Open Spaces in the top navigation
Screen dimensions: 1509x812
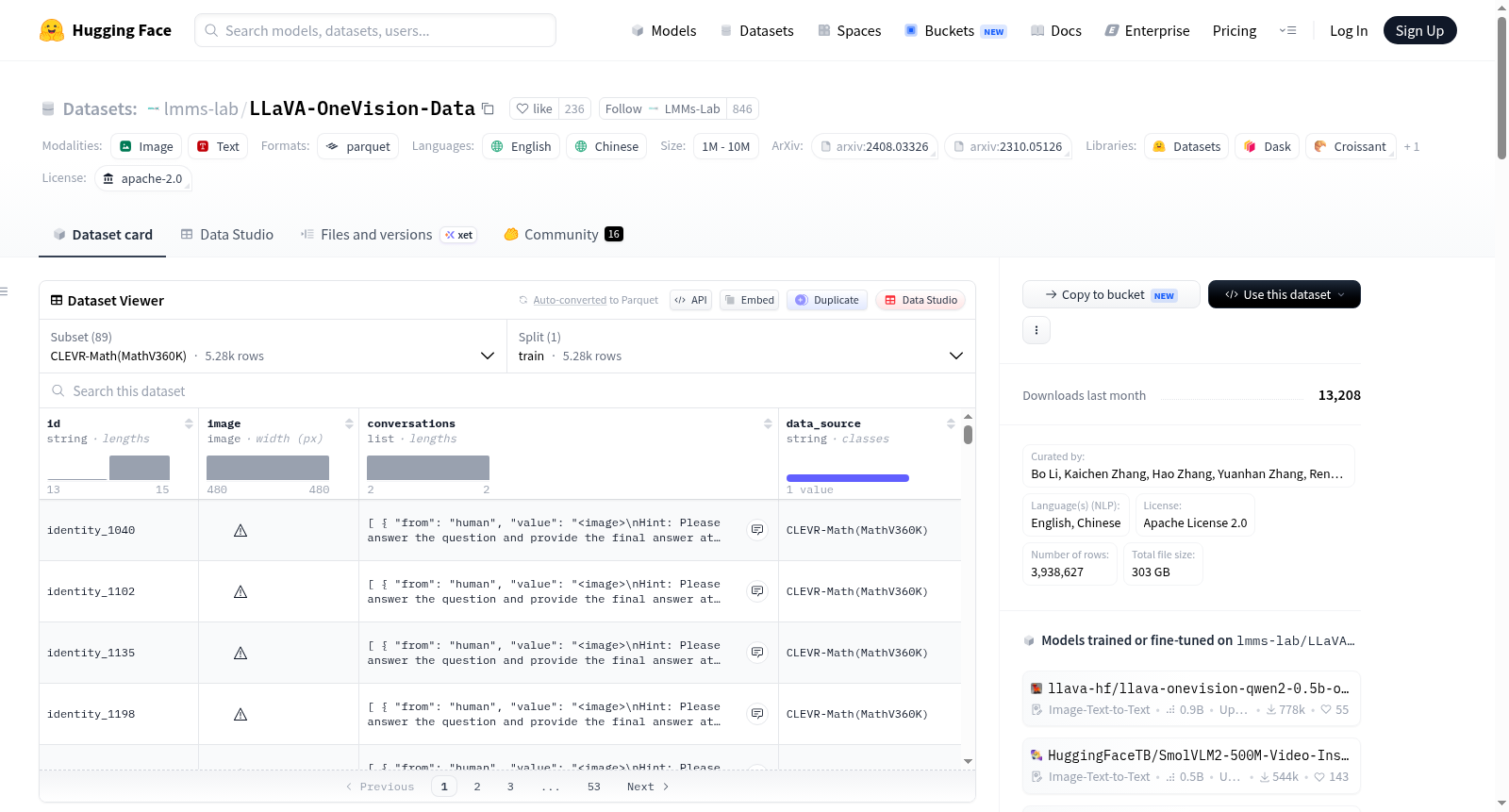[849, 31]
